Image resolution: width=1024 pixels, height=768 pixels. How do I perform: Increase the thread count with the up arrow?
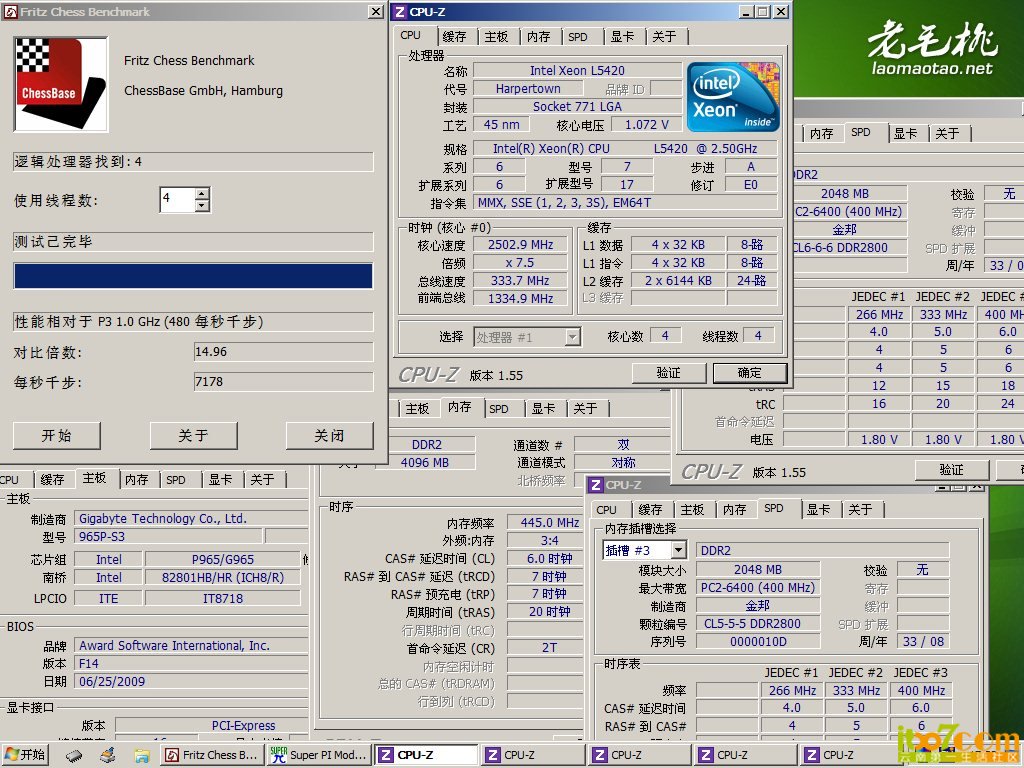[x=202, y=193]
